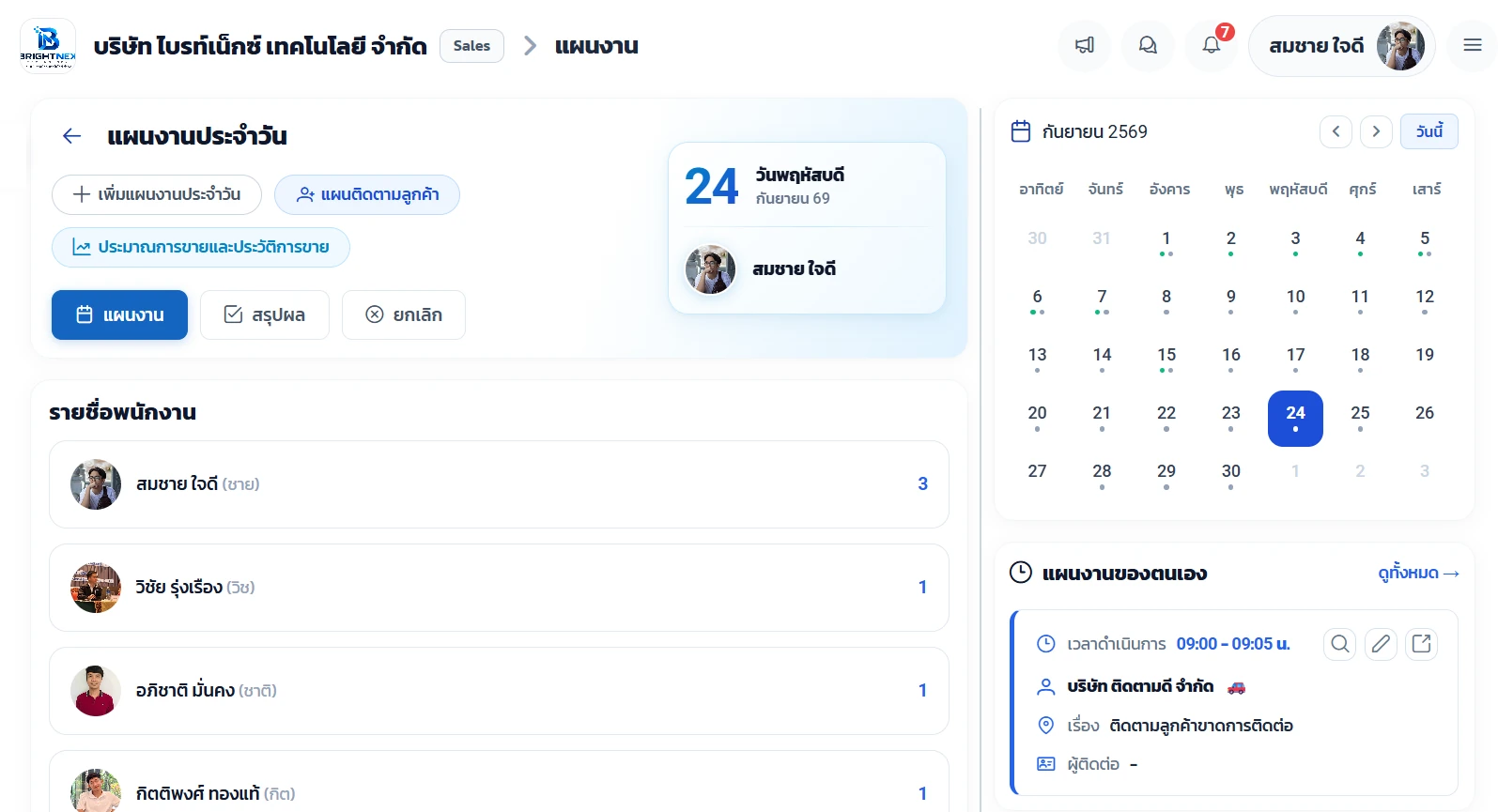Select อภิชาติ มั่นคง (ชาติ) employee row

(499, 691)
